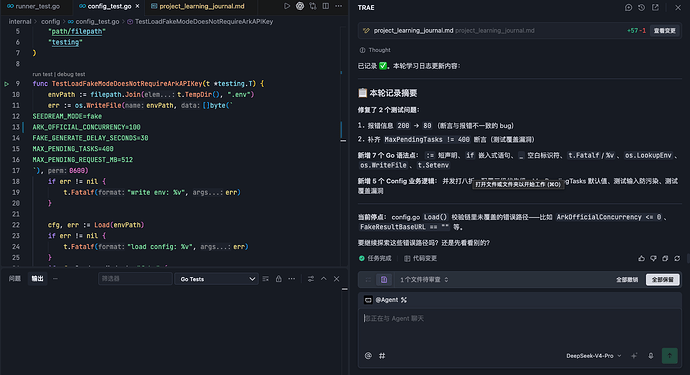Split the editor layout
This screenshot has width=690, height=375.
coord(326,6)
